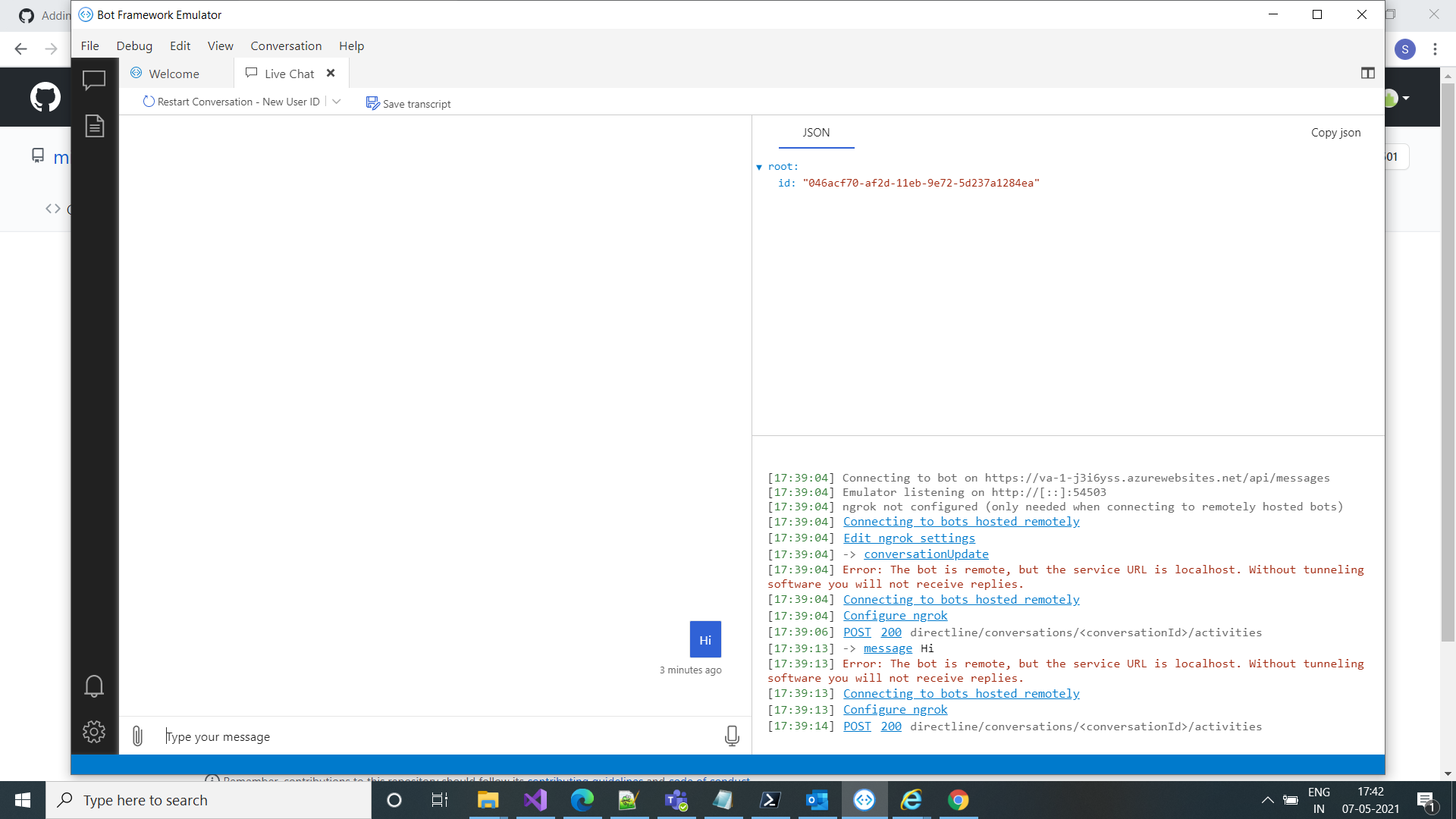1456x819 pixels.
Task: Toggle the split editor view icon
Action: pos(1368,74)
